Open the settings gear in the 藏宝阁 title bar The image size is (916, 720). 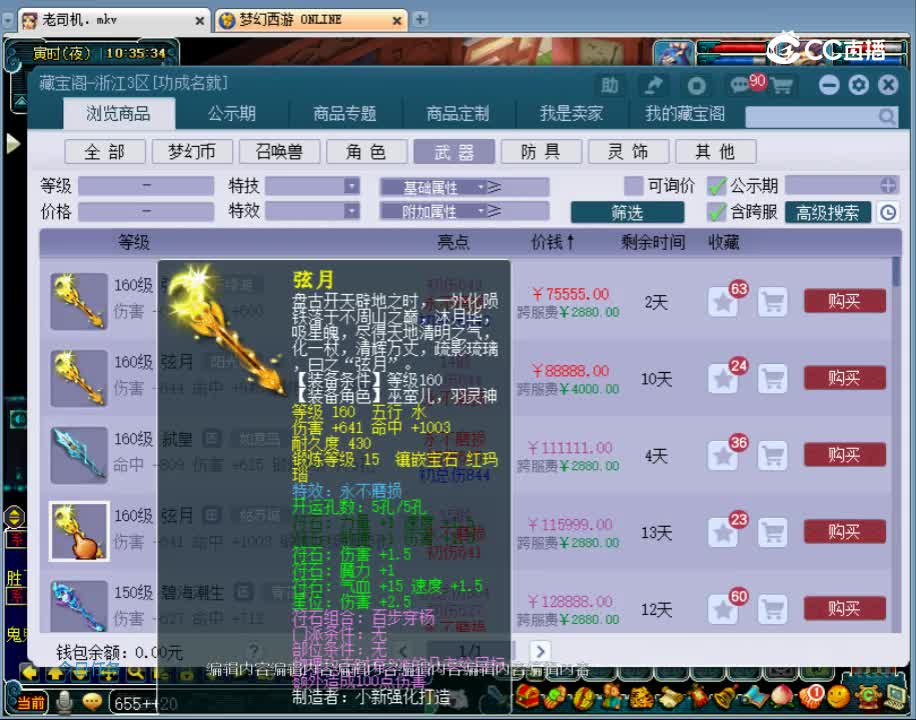tap(858, 85)
